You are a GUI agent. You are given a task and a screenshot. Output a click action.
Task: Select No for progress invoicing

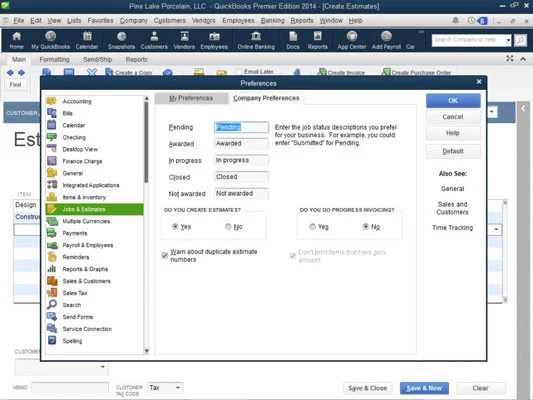tap(365, 226)
